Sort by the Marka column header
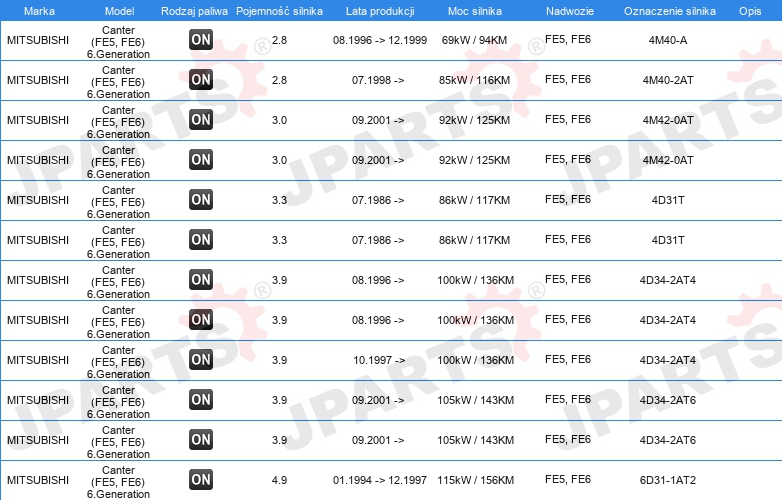Screen dimensions: 782x500 [x=39, y=11]
